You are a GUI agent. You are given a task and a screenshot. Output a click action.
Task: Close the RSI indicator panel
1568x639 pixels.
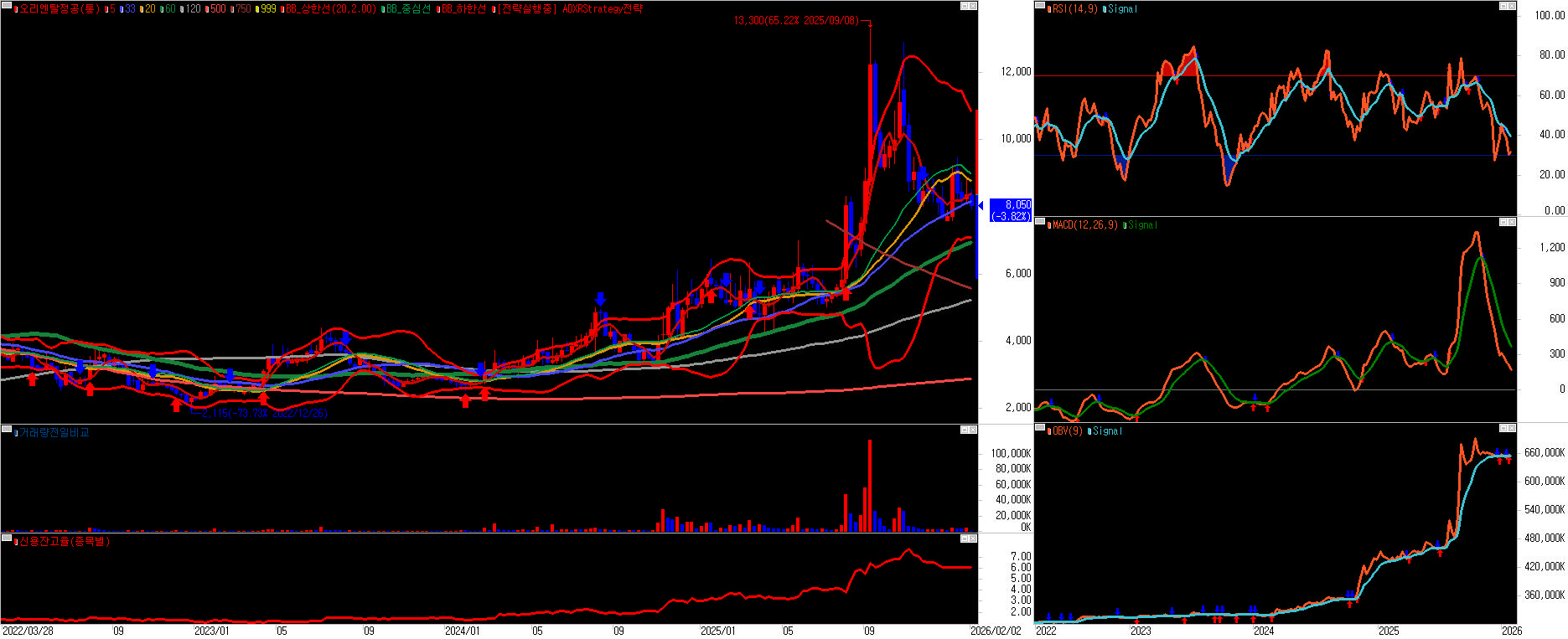point(1511,6)
